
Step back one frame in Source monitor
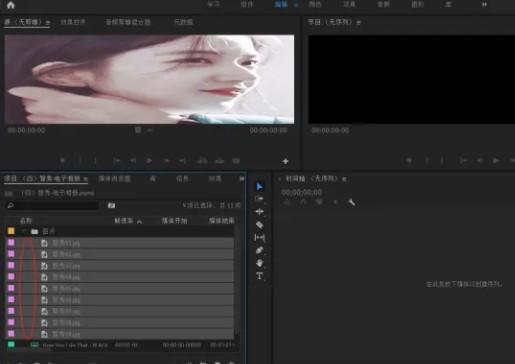(133, 161)
